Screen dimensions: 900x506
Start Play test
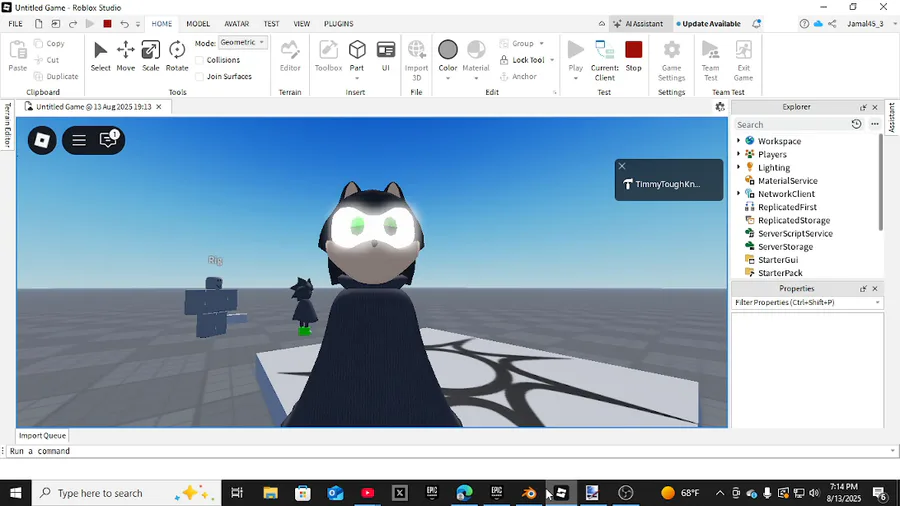click(576, 55)
